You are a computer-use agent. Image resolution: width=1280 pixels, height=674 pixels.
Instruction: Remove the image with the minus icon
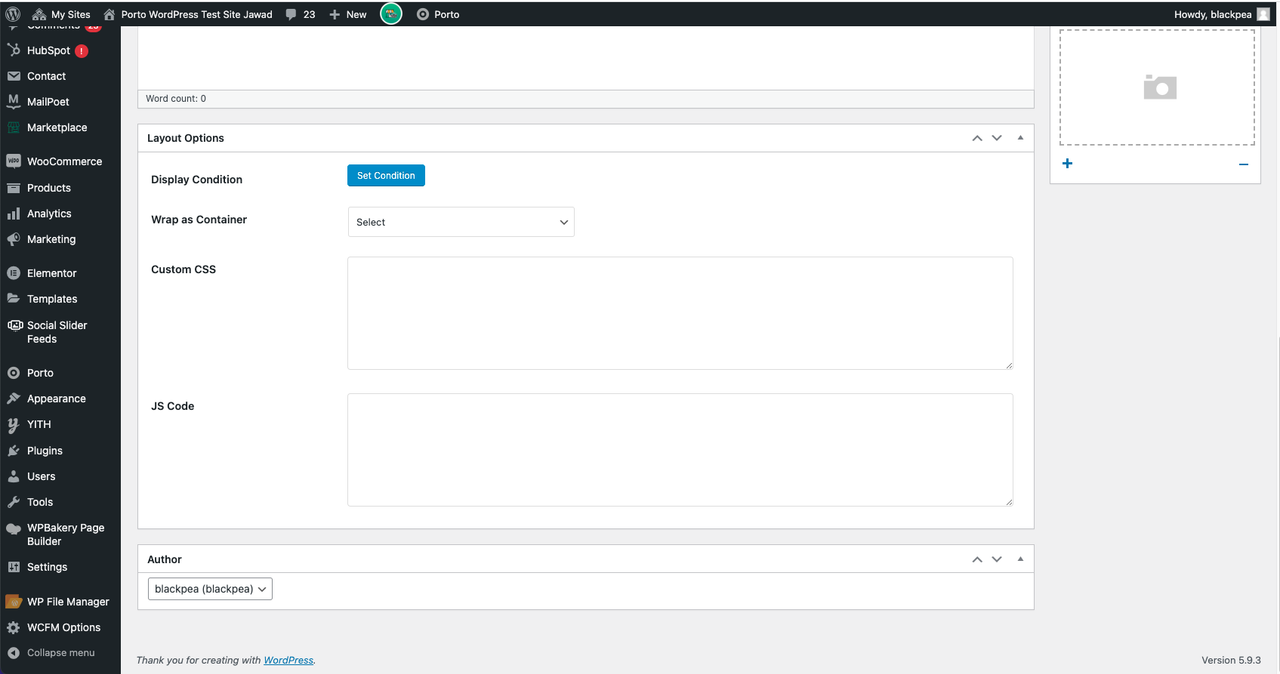pos(1243,164)
